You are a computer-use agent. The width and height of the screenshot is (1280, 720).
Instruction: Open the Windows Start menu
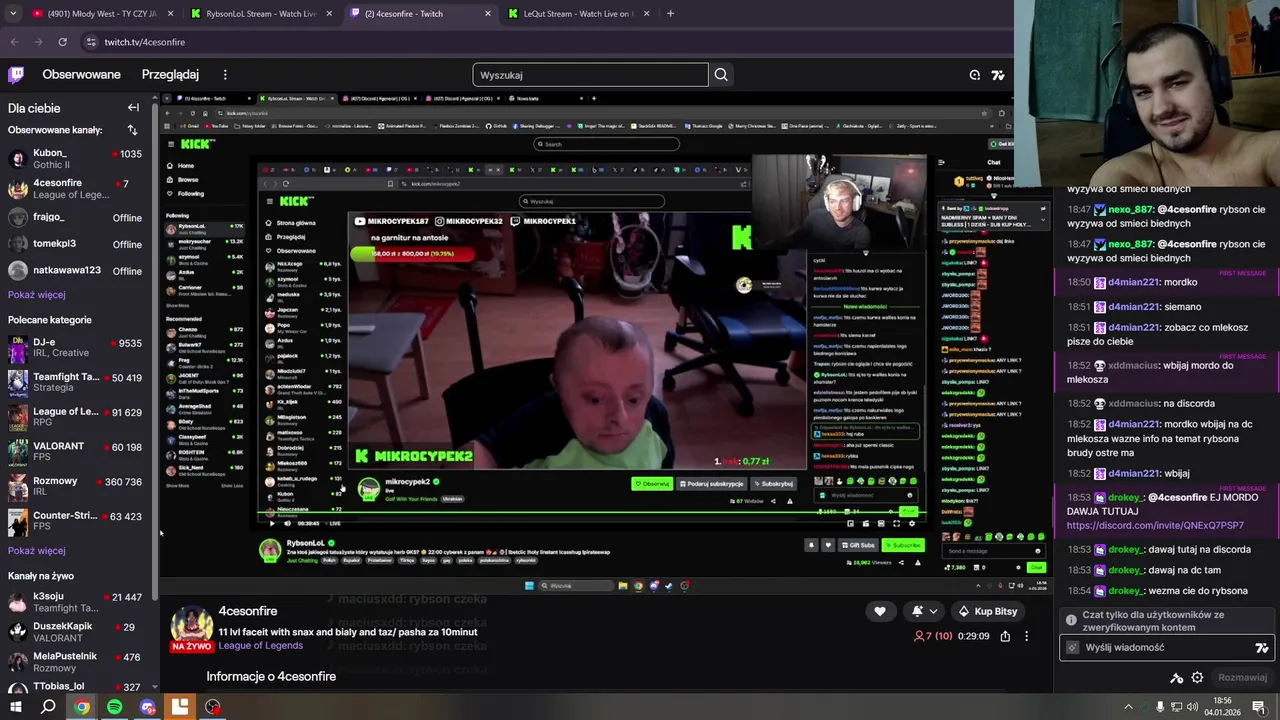click(x=15, y=707)
